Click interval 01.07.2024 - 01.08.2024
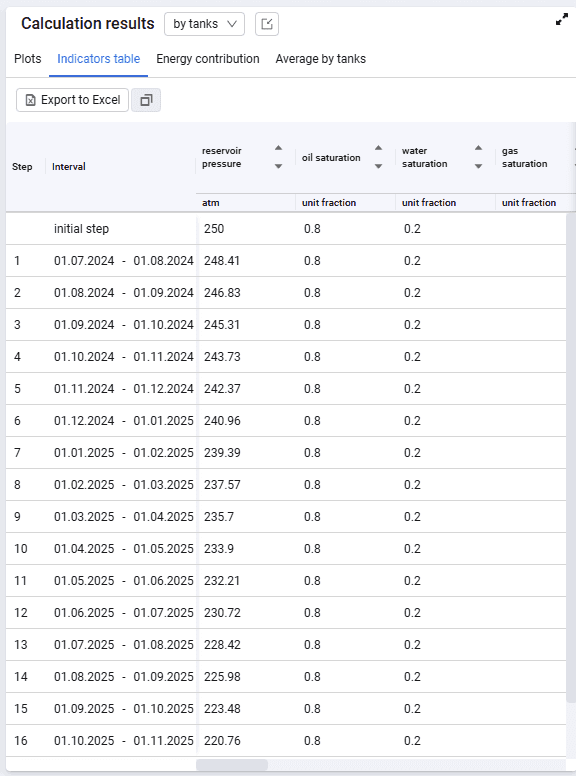Screen dimensions: 576x776 click(124, 261)
